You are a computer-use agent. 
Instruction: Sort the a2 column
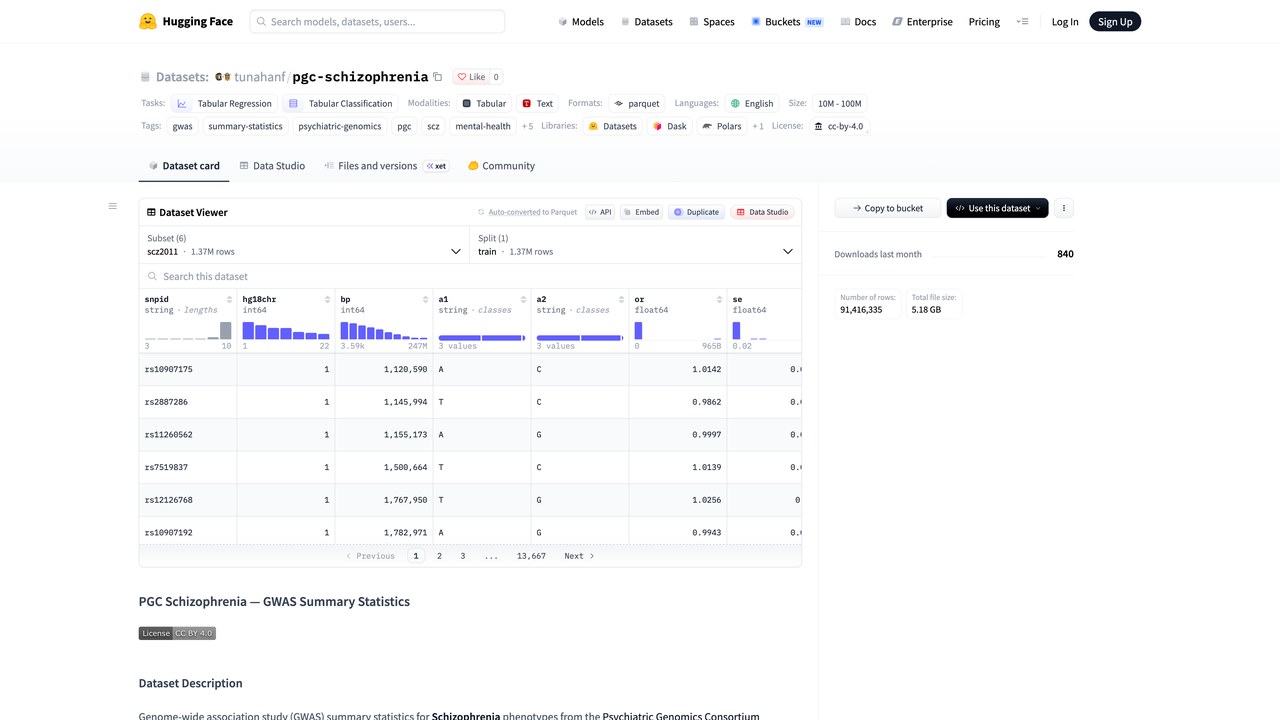click(621, 299)
